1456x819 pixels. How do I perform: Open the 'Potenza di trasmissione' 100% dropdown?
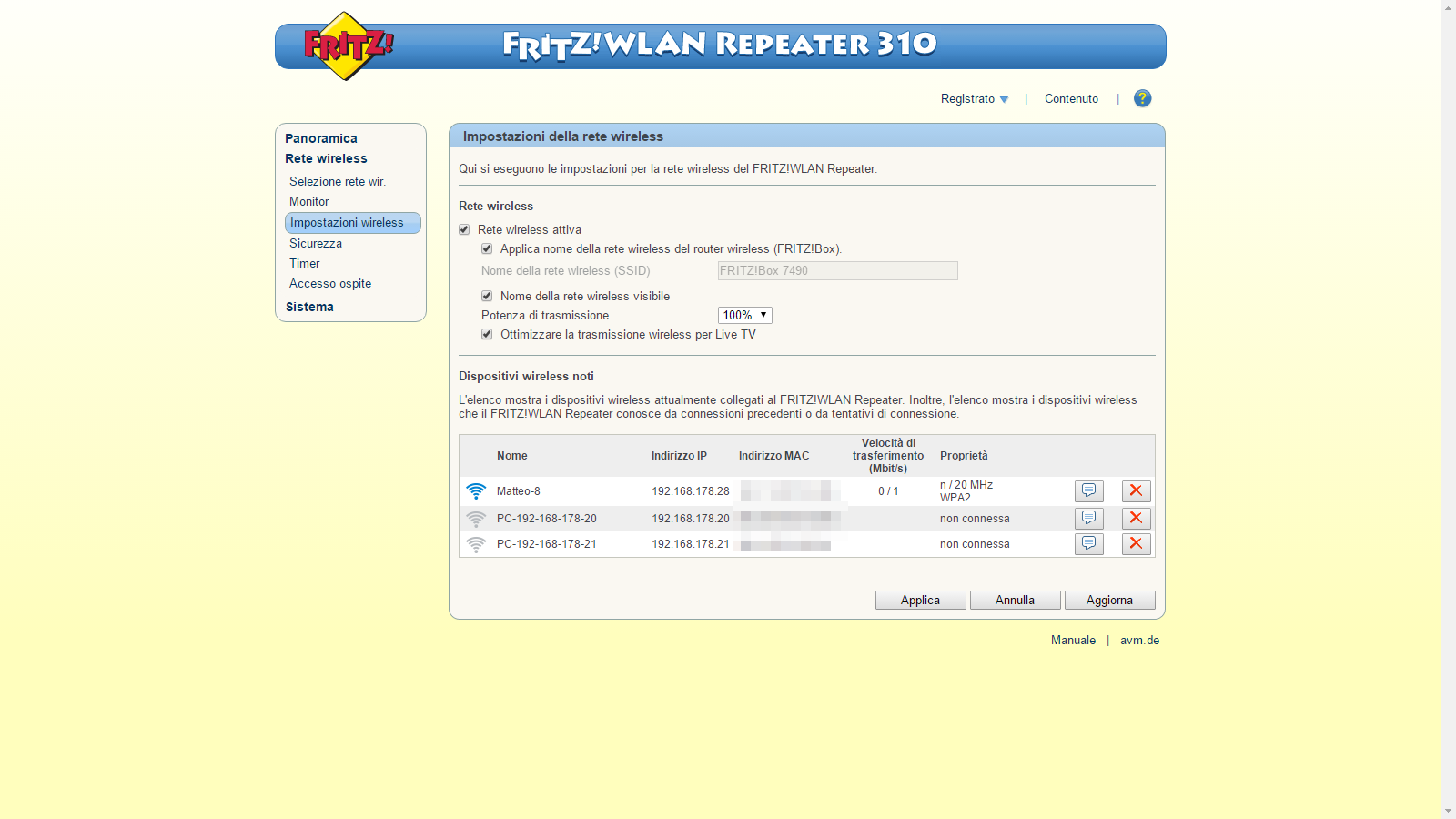point(744,316)
